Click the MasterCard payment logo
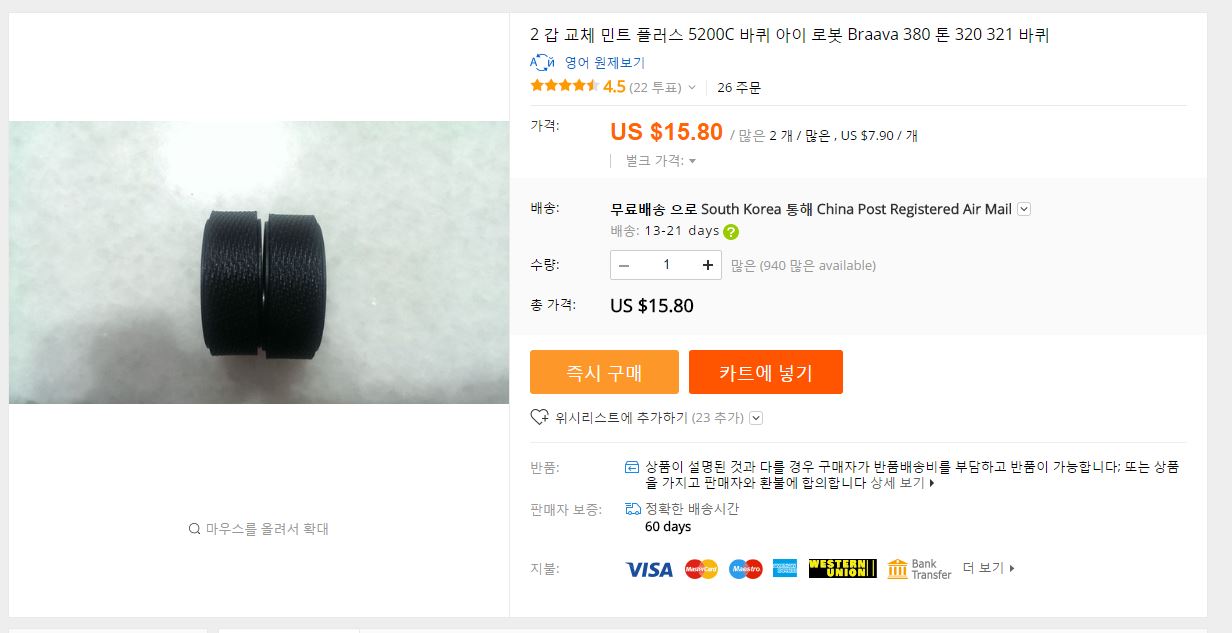The image size is (1232, 633). point(701,569)
